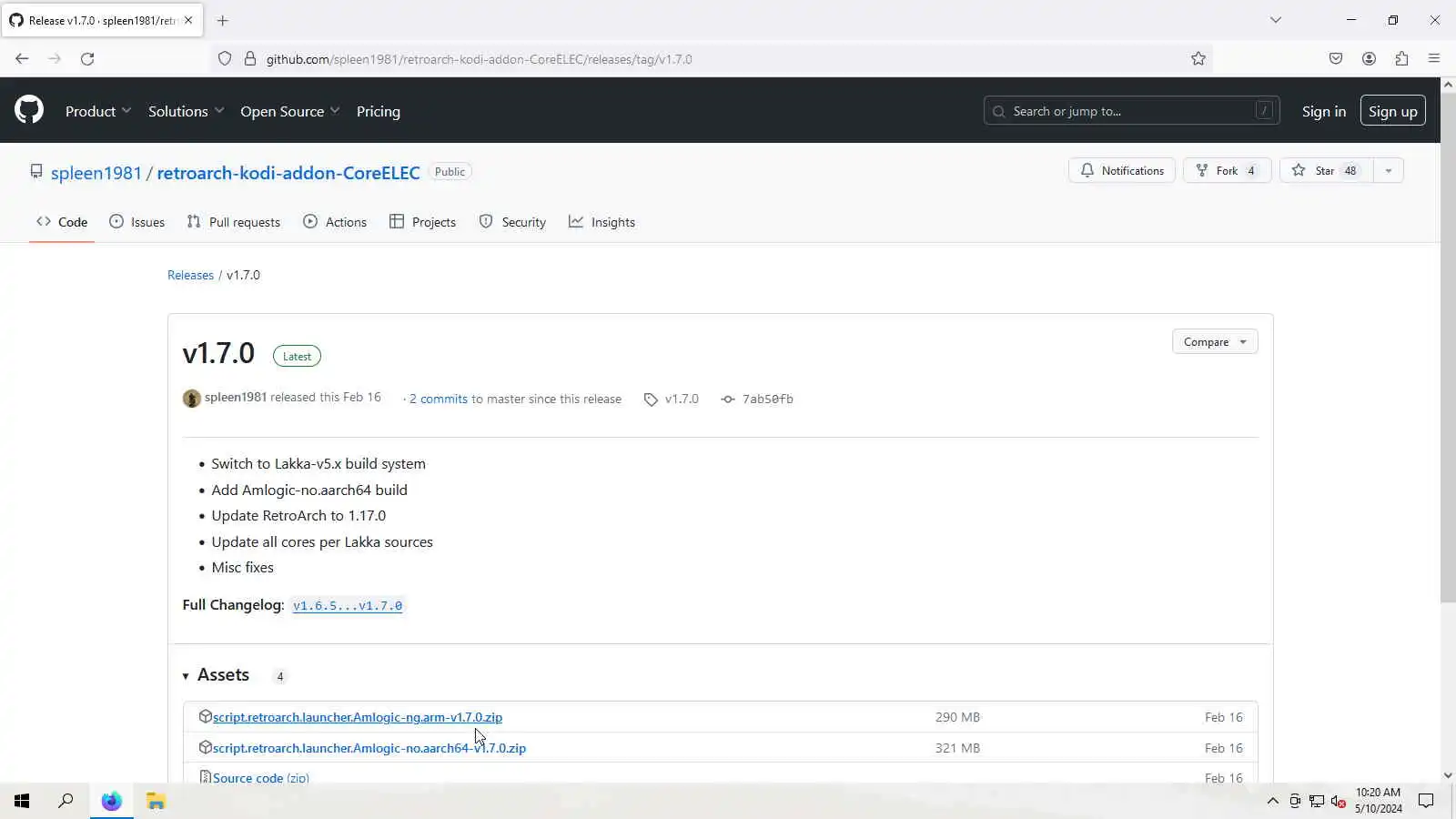
Task: Open browser extensions puzzle icon
Action: [x=1401, y=59]
